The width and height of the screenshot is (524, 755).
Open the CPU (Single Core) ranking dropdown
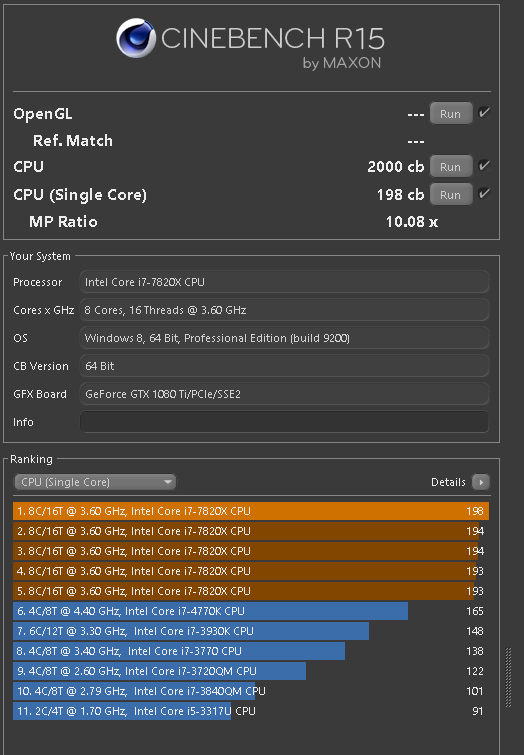[x=95, y=482]
